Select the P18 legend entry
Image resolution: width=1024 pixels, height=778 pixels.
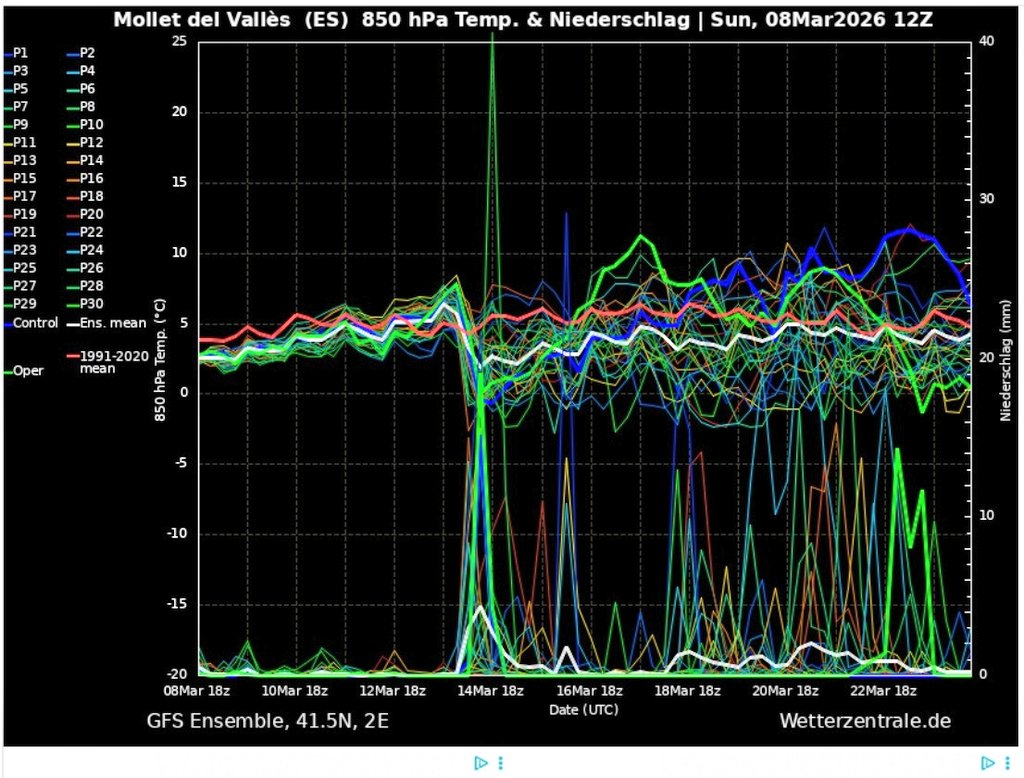click(85, 196)
